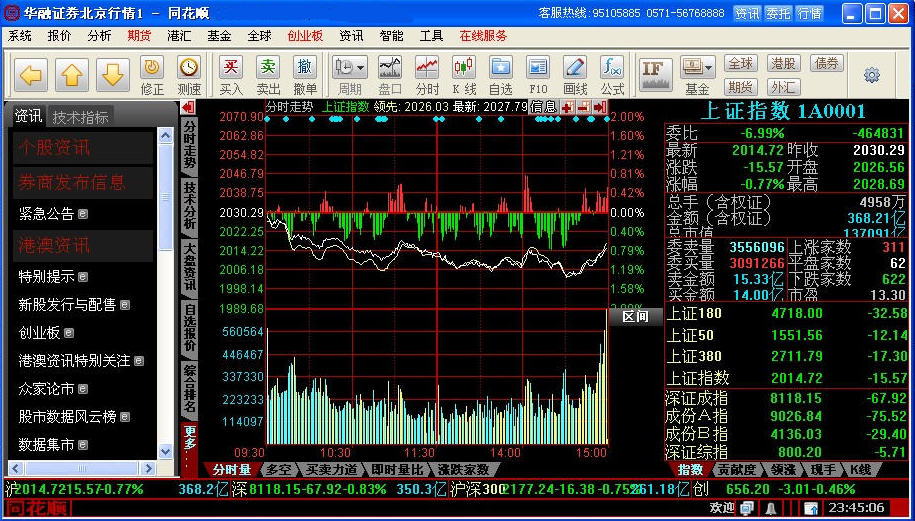
Task: Open the 盘口 order book view
Action: click(390, 76)
